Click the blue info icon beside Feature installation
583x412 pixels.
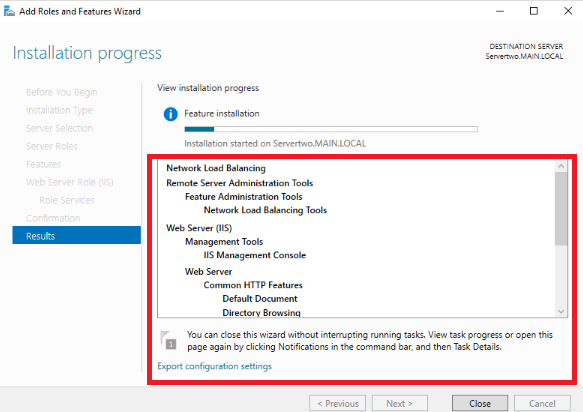[x=171, y=114]
